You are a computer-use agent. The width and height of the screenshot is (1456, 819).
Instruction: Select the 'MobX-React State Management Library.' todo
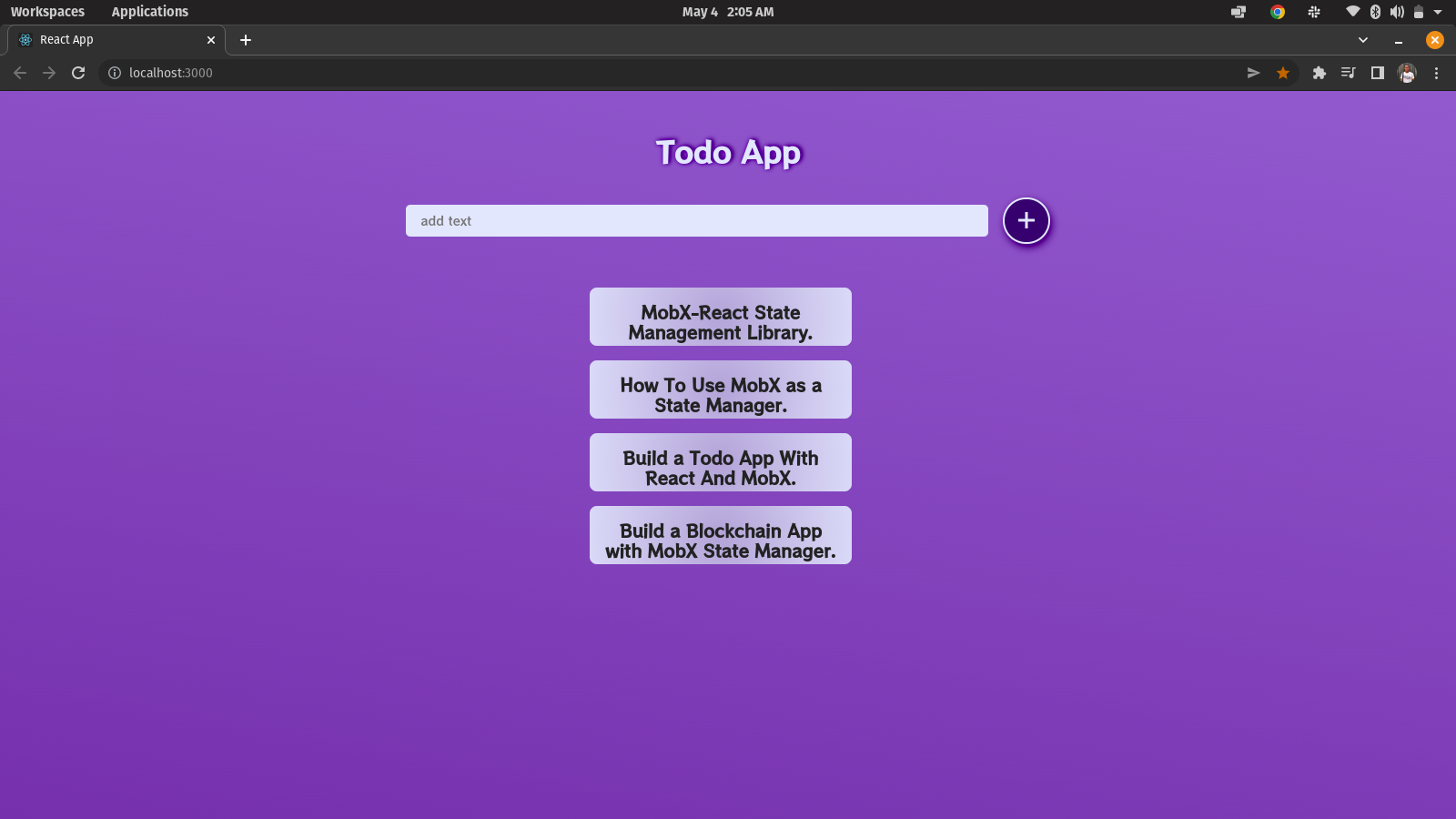pyautogui.click(x=721, y=317)
